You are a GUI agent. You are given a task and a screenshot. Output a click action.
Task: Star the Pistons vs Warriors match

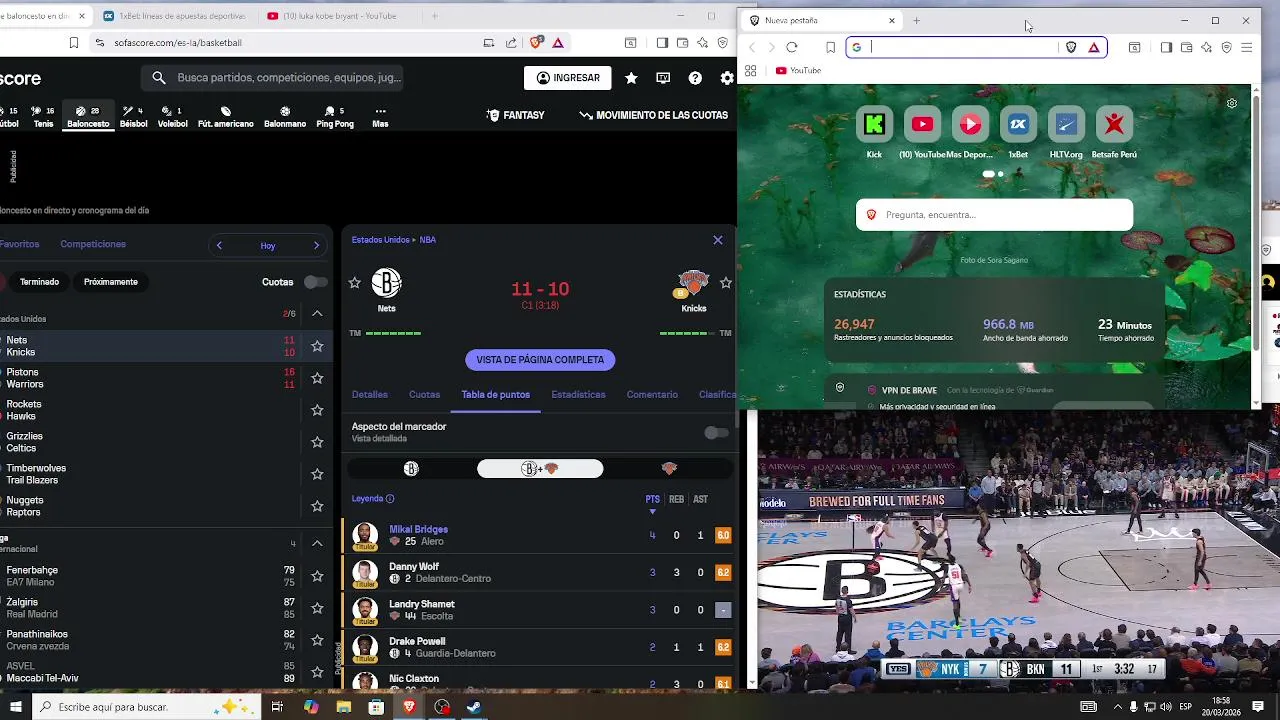tap(317, 378)
